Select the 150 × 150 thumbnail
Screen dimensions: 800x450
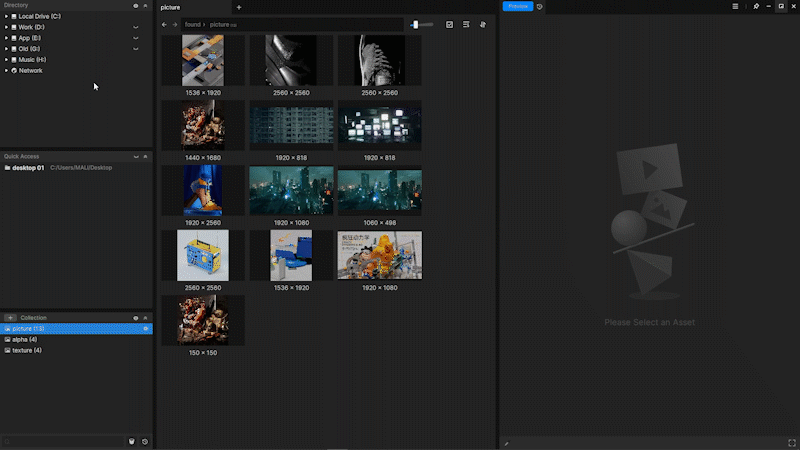pyautogui.click(x=203, y=320)
